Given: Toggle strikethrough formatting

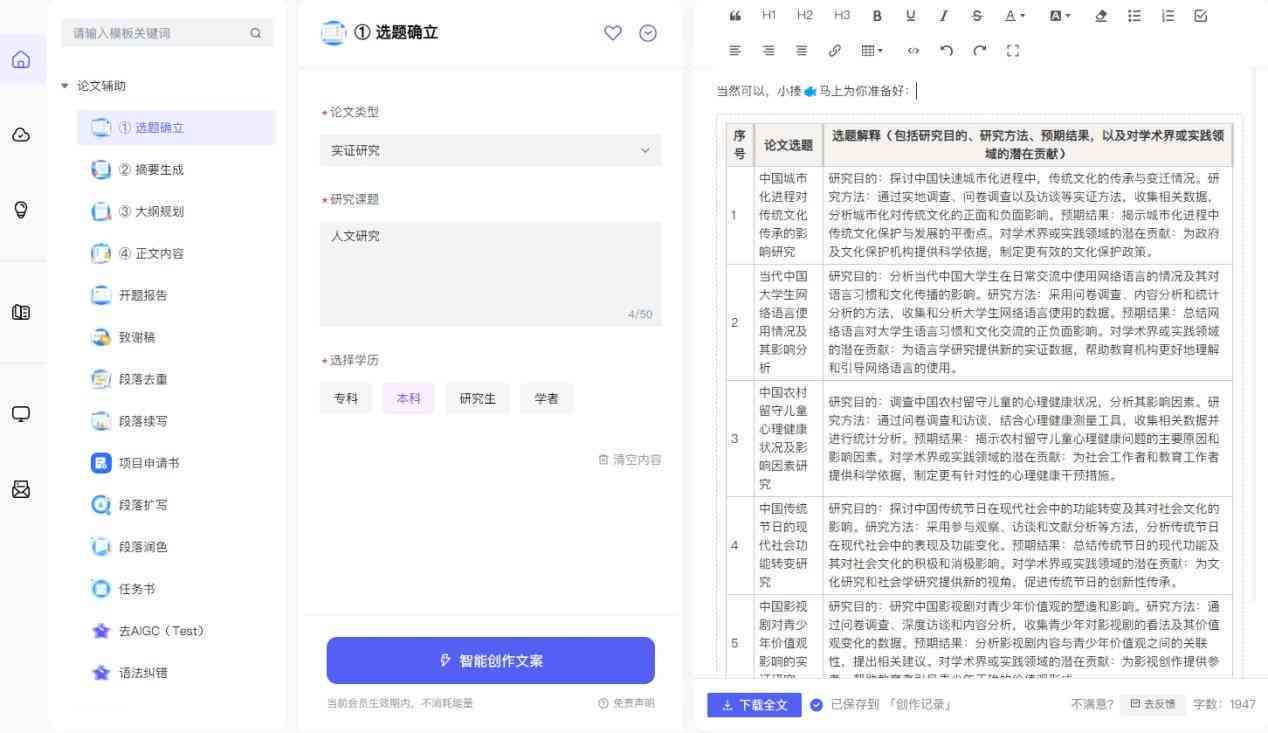Looking at the screenshot, I should click(976, 16).
